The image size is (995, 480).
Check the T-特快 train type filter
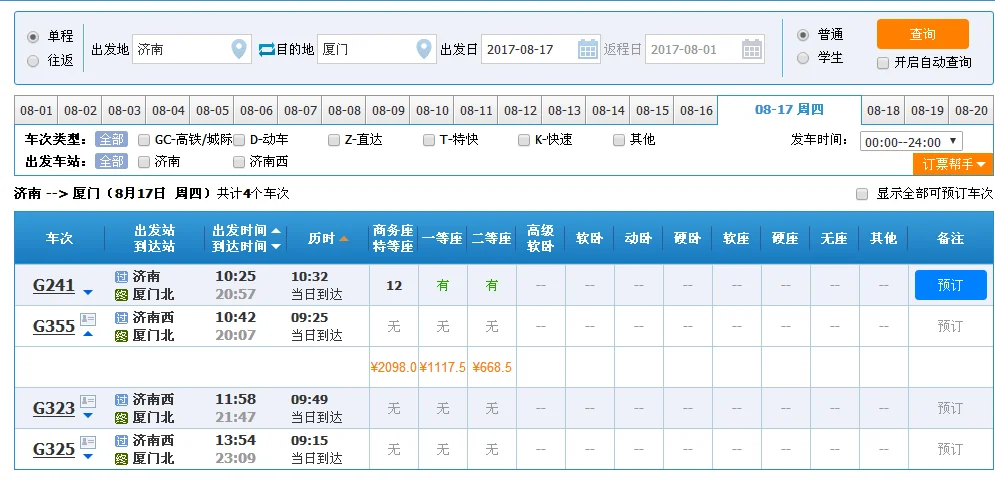(429, 140)
